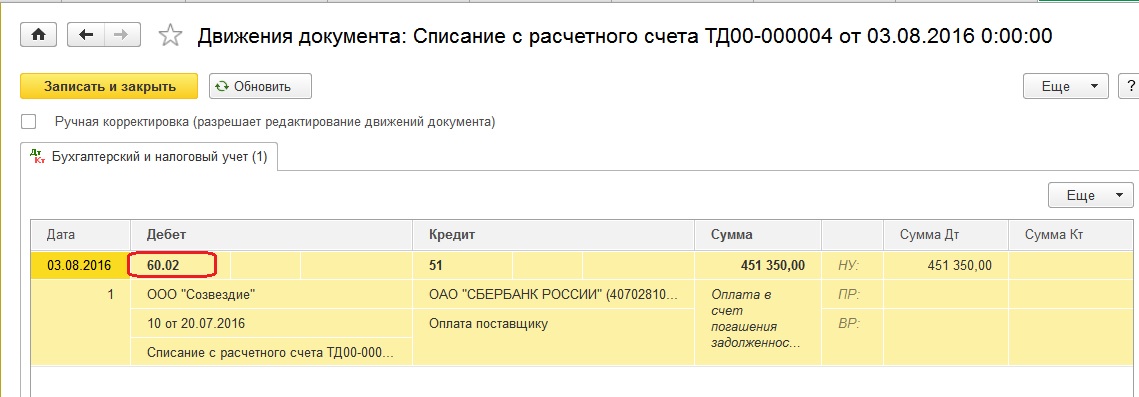Click the Сумма column header
1139x397 pixels.
758,234
